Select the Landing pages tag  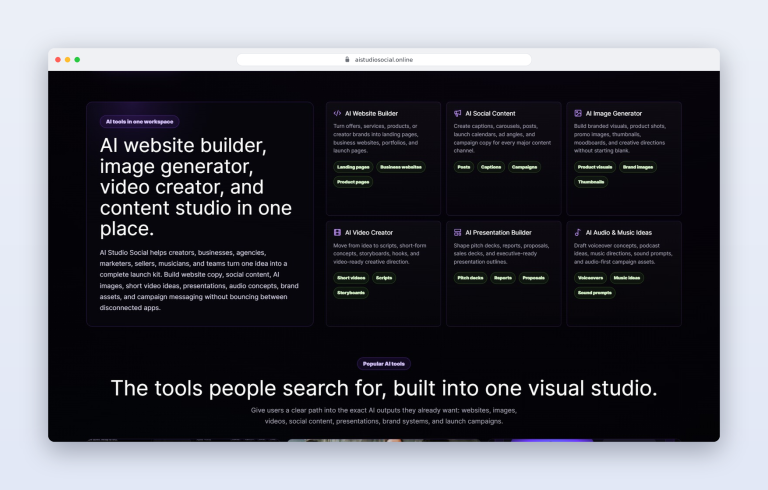coord(353,167)
